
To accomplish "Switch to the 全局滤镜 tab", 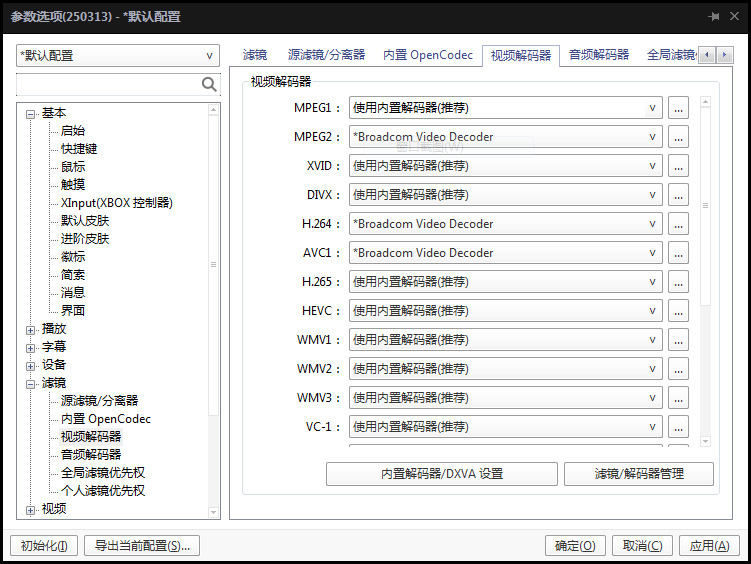I will (x=671, y=55).
